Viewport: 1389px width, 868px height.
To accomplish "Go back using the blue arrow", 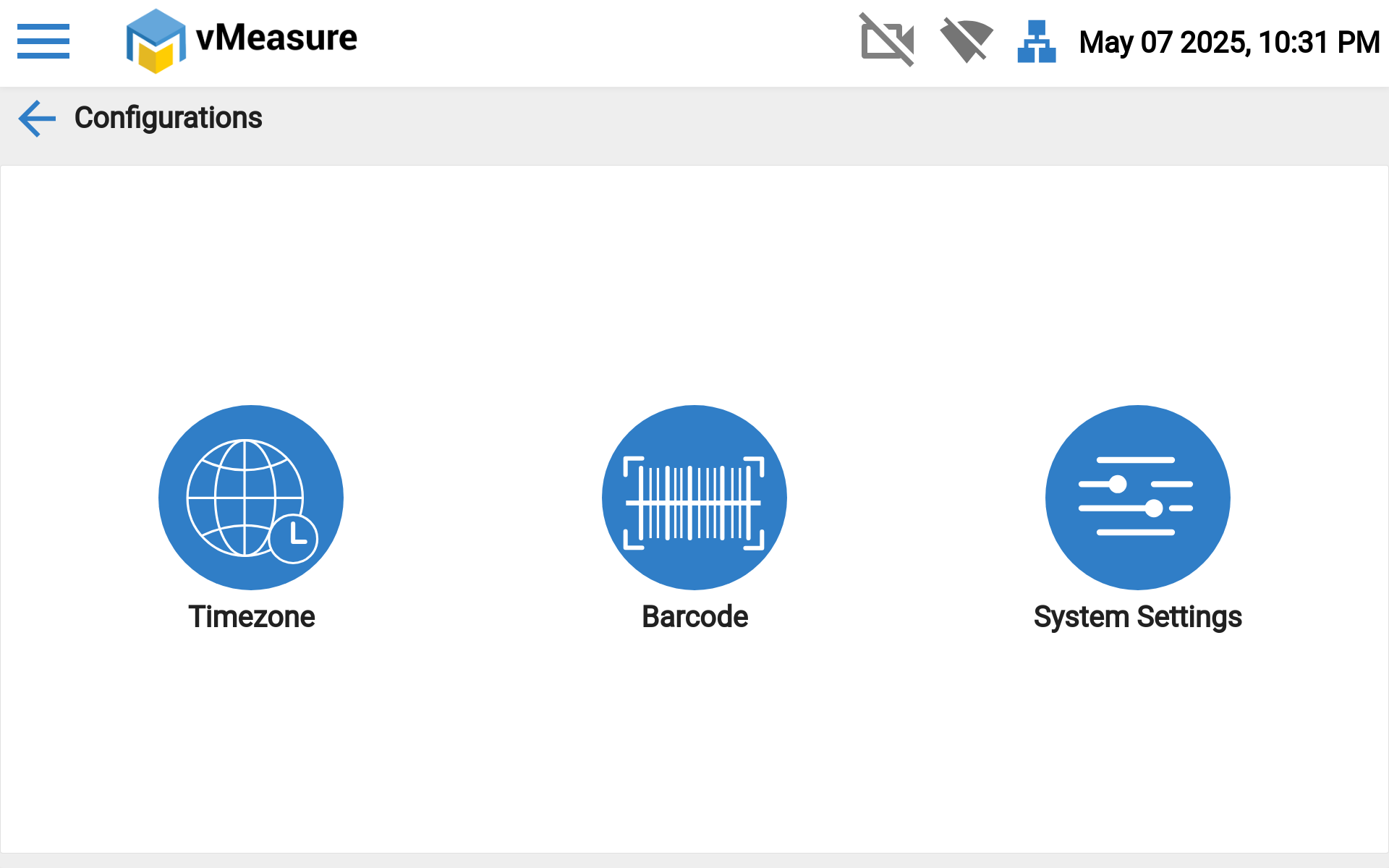I will (37, 119).
